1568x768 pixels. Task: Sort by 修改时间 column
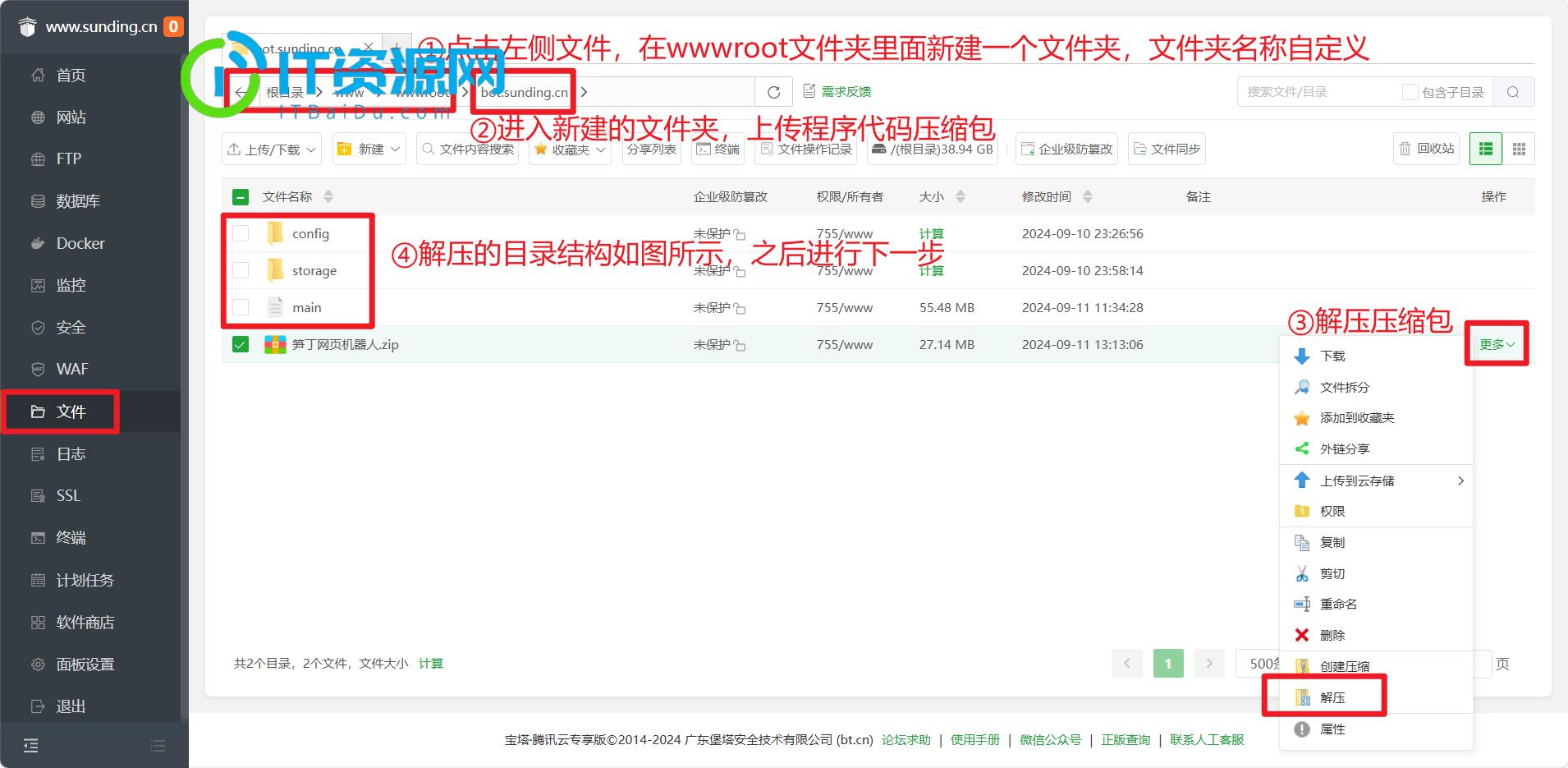point(1088,197)
